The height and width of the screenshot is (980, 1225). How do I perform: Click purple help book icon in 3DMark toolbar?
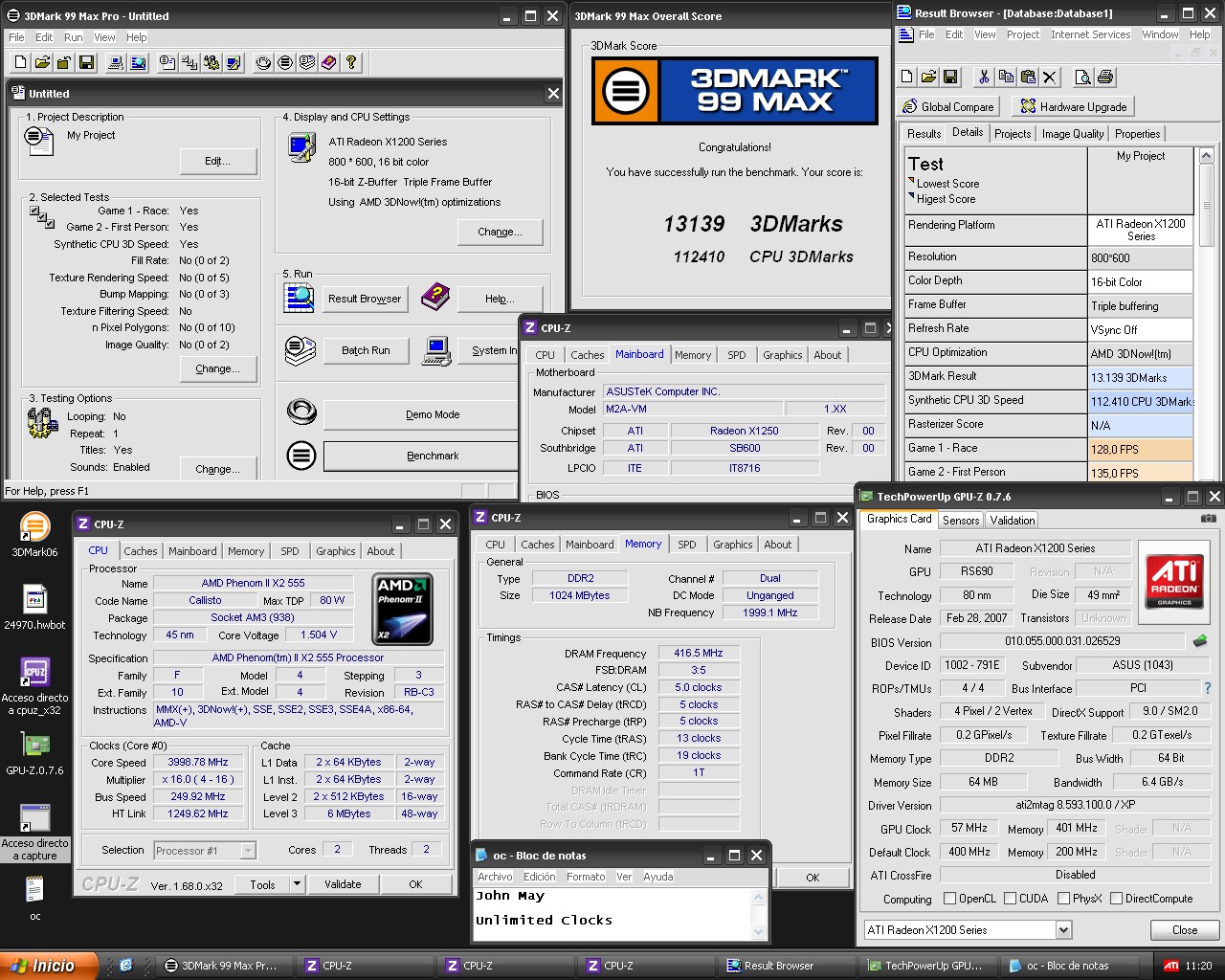click(329, 62)
